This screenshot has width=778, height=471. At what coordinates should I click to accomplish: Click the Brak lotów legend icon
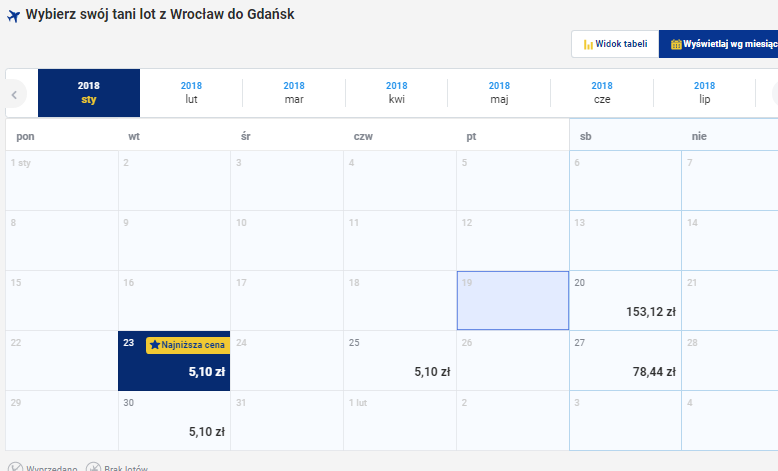[x=93, y=468]
